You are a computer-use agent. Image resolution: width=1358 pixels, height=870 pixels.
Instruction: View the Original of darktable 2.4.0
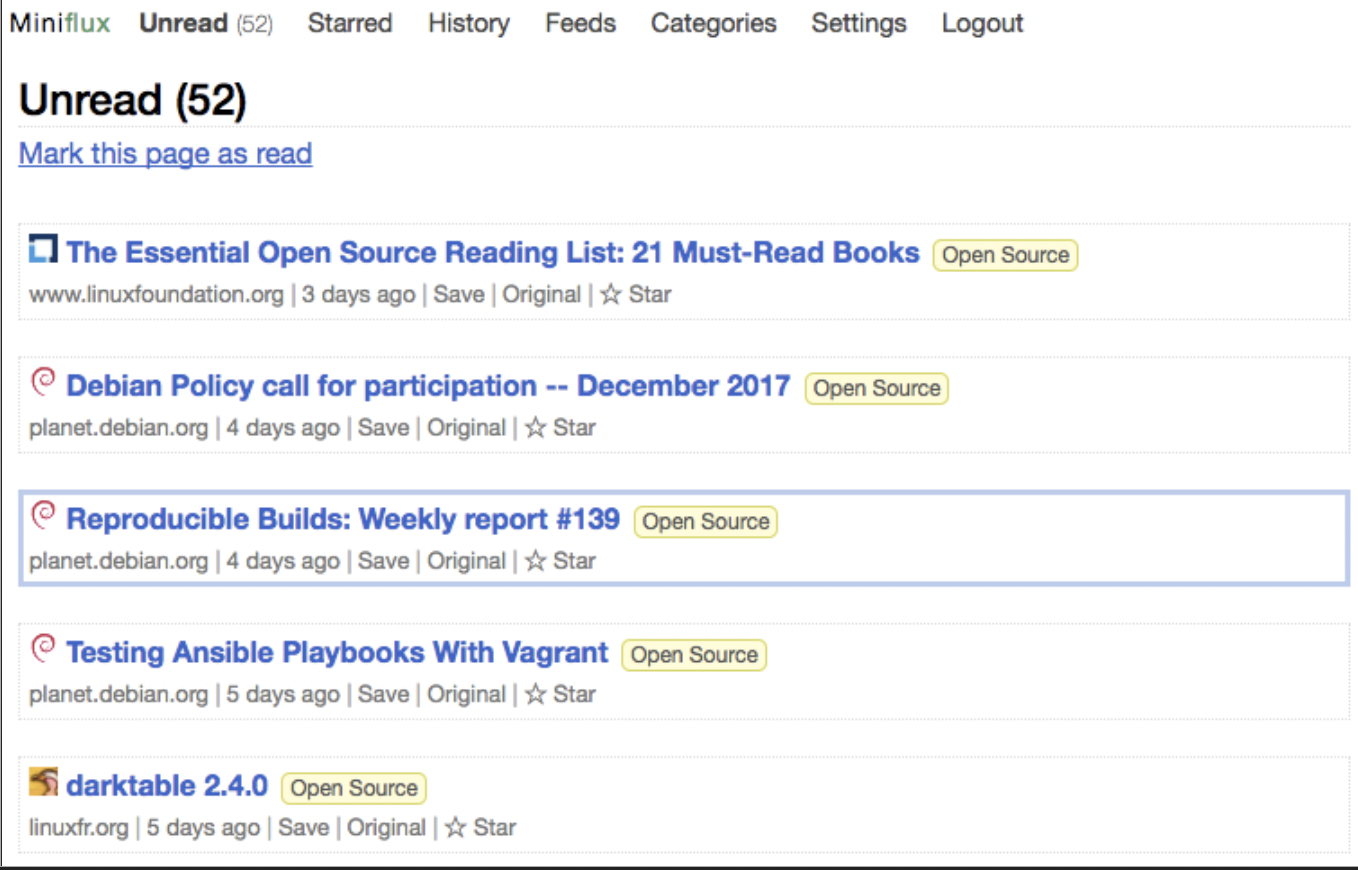tap(387, 827)
